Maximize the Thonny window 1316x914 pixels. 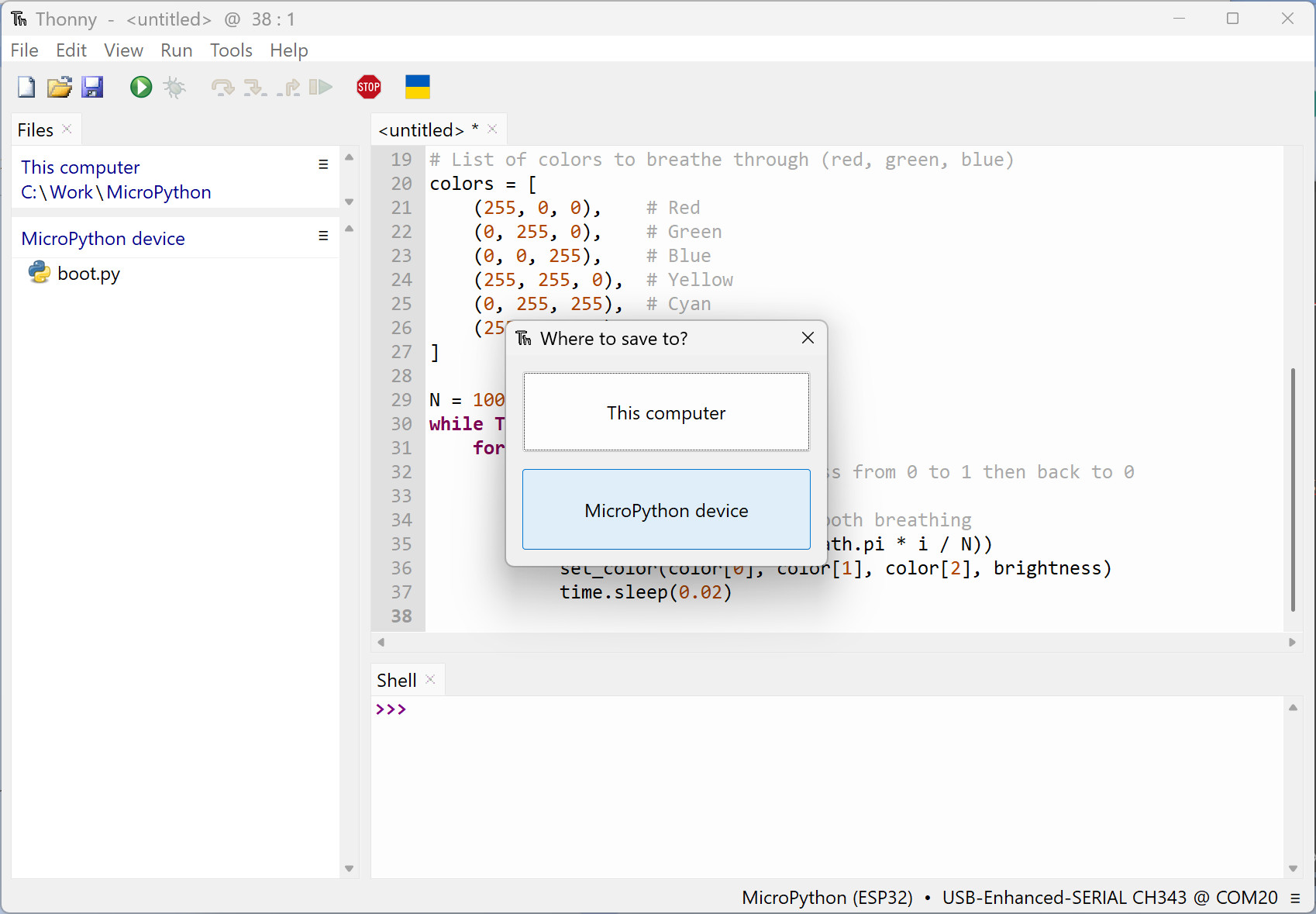point(1233,18)
